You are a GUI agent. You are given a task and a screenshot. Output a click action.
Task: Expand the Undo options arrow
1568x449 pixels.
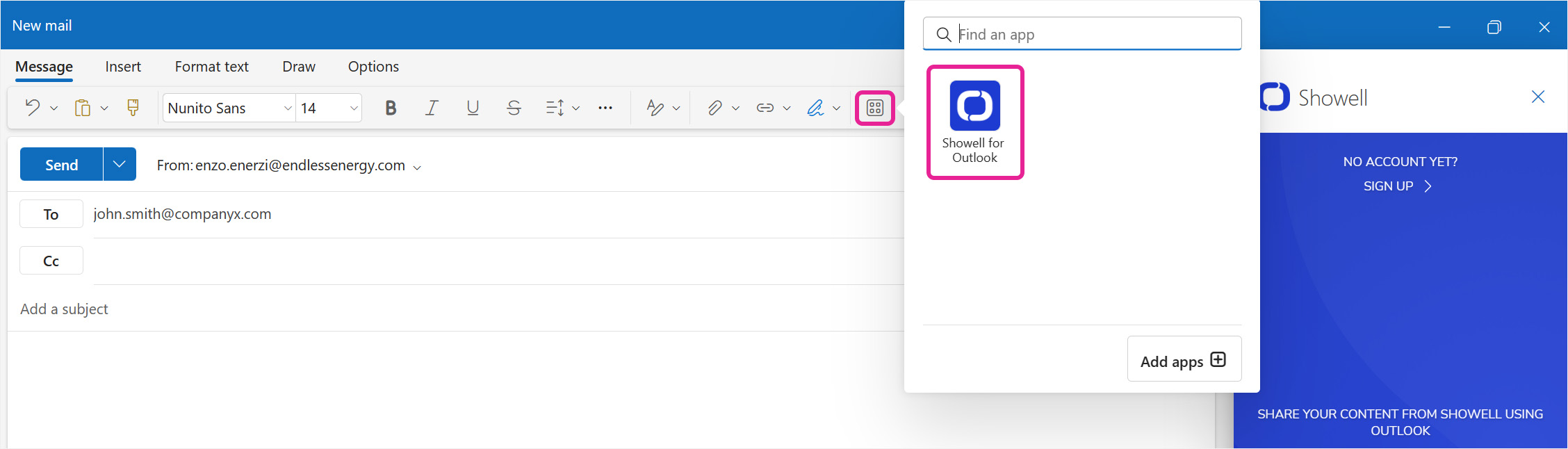[54, 108]
